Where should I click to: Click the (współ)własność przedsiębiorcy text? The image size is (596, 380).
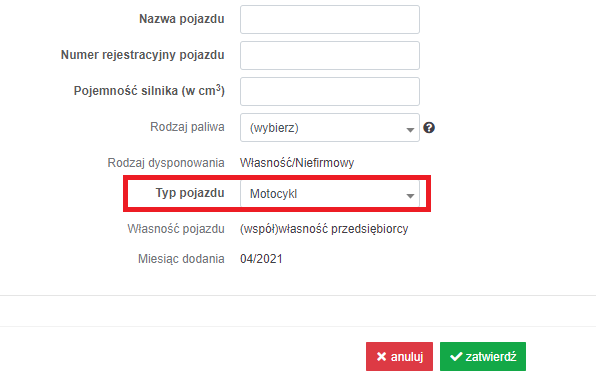pyautogui.click(x=324, y=229)
